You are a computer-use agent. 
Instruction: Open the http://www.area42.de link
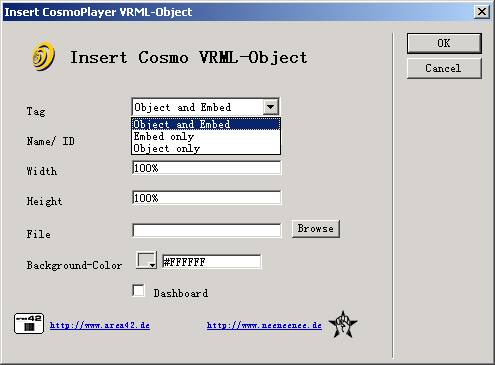pyautogui.click(x=100, y=325)
